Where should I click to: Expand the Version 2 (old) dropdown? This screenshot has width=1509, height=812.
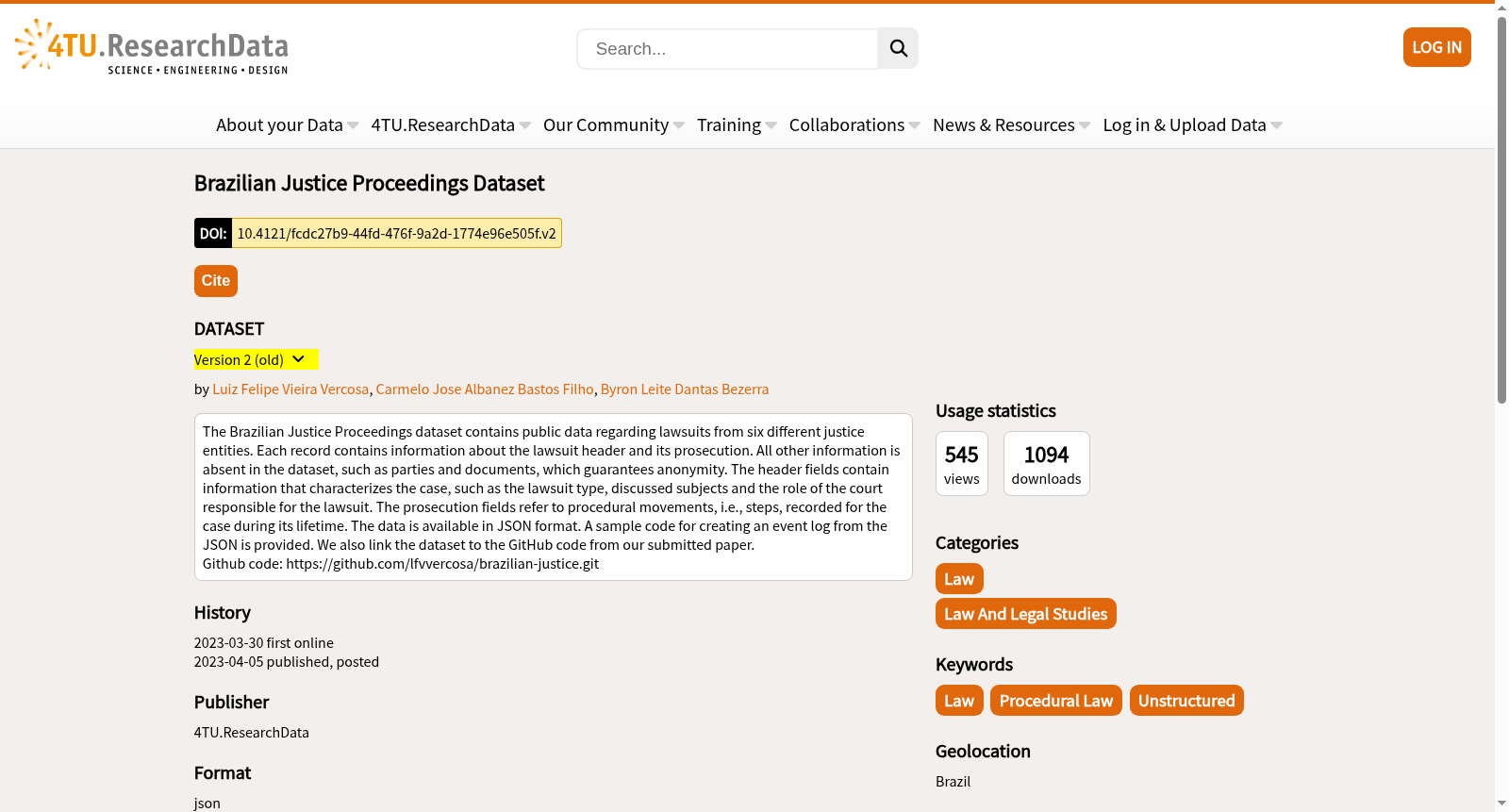[x=256, y=359]
